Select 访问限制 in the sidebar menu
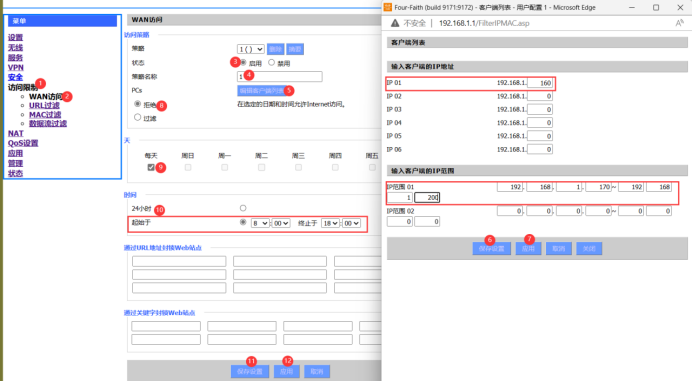The width and height of the screenshot is (693, 381). [x=23, y=87]
